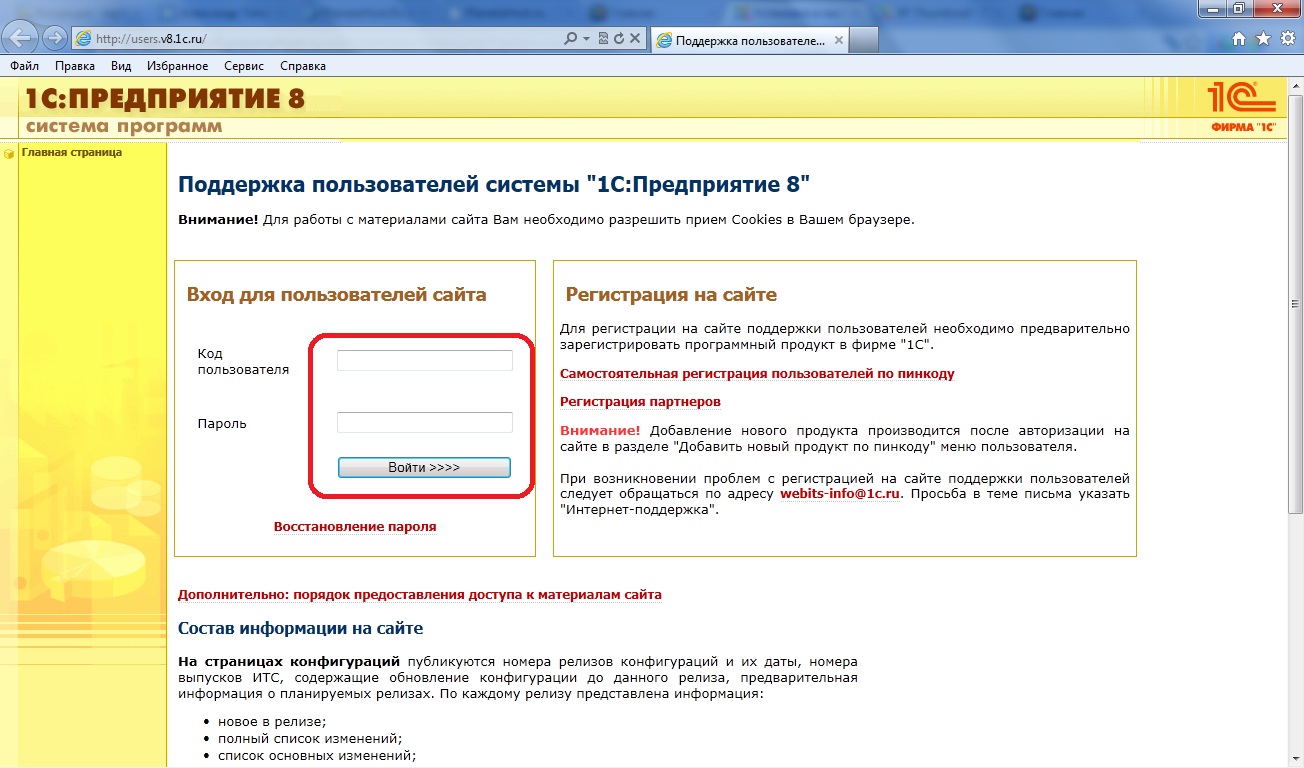Restore down the browser window
This screenshot has height=768, width=1304.
pyautogui.click(x=1238, y=8)
